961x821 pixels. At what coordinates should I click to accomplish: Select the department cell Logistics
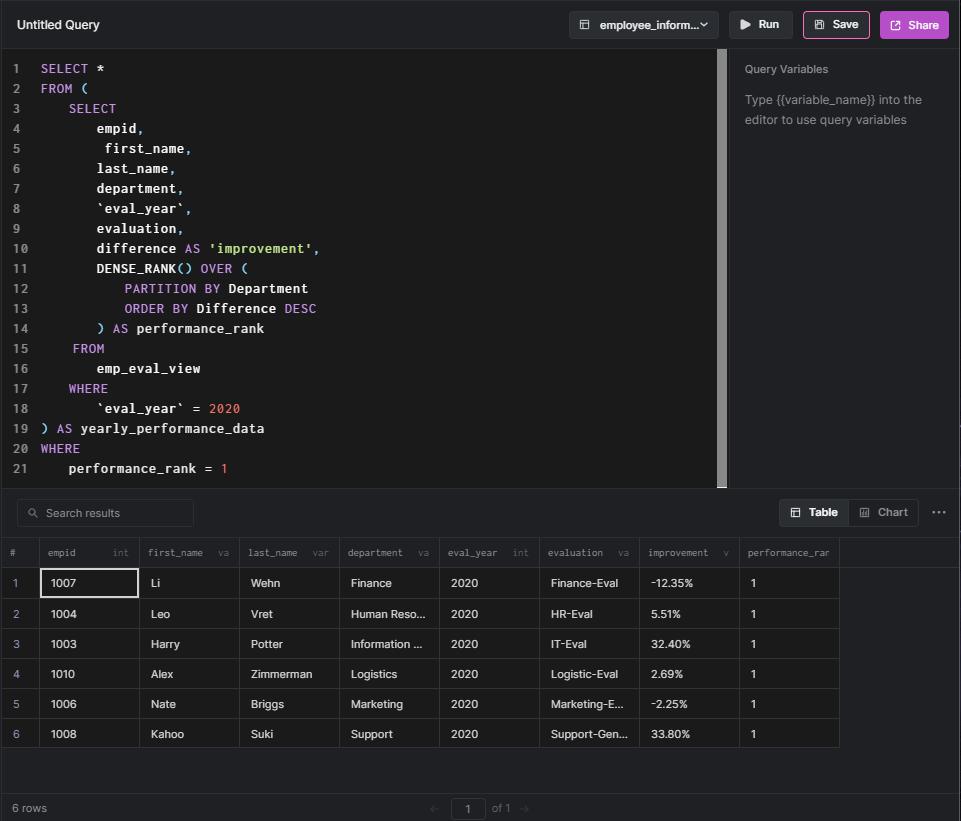(x=389, y=674)
